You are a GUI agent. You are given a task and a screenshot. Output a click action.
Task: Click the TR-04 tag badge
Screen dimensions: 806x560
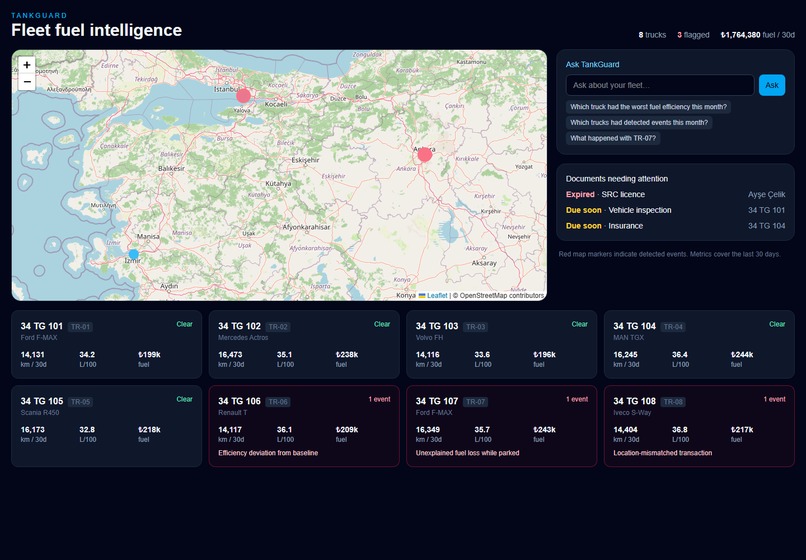click(x=673, y=327)
